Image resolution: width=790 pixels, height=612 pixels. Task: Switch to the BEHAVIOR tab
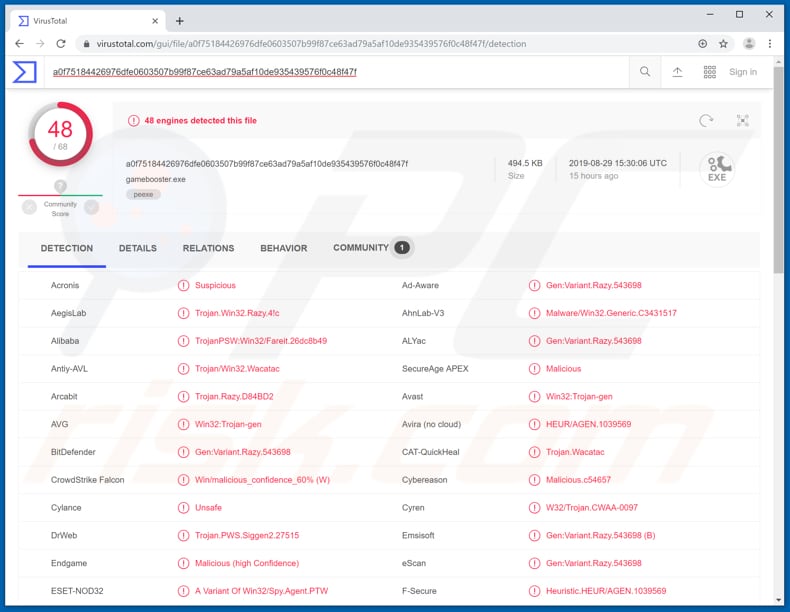click(x=284, y=248)
